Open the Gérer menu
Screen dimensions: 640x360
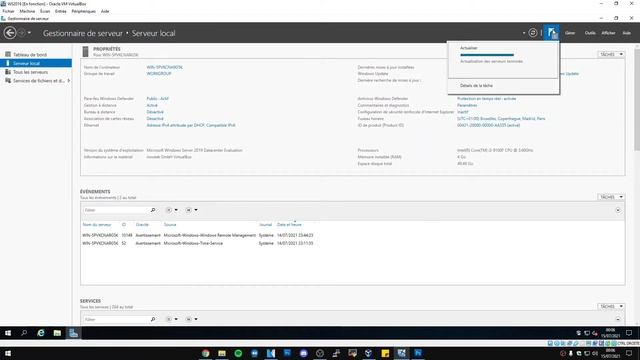pyautogui.click(x=570, y=33)
